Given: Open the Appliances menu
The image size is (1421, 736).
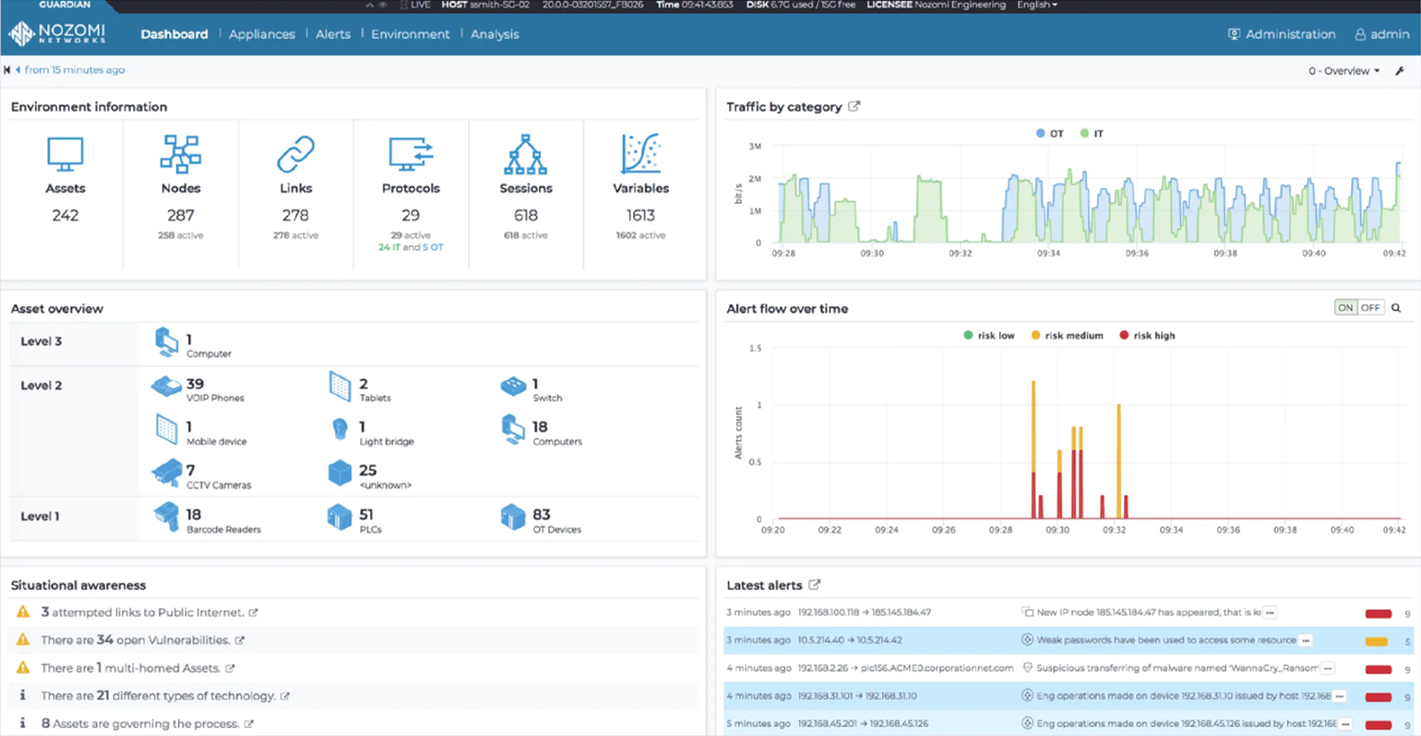Looking at the screenshot, I should 262,34.
